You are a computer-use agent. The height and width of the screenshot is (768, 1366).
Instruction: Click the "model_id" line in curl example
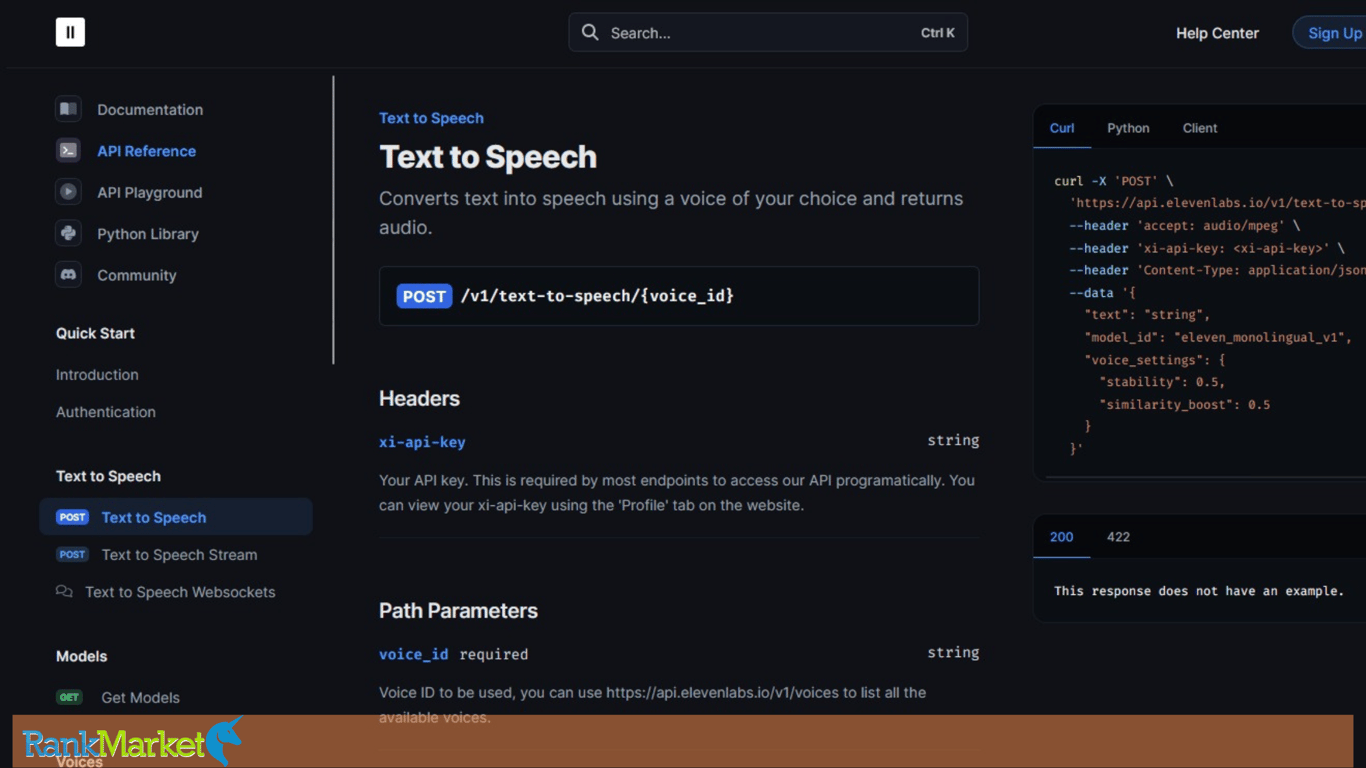coord(1217,337)
